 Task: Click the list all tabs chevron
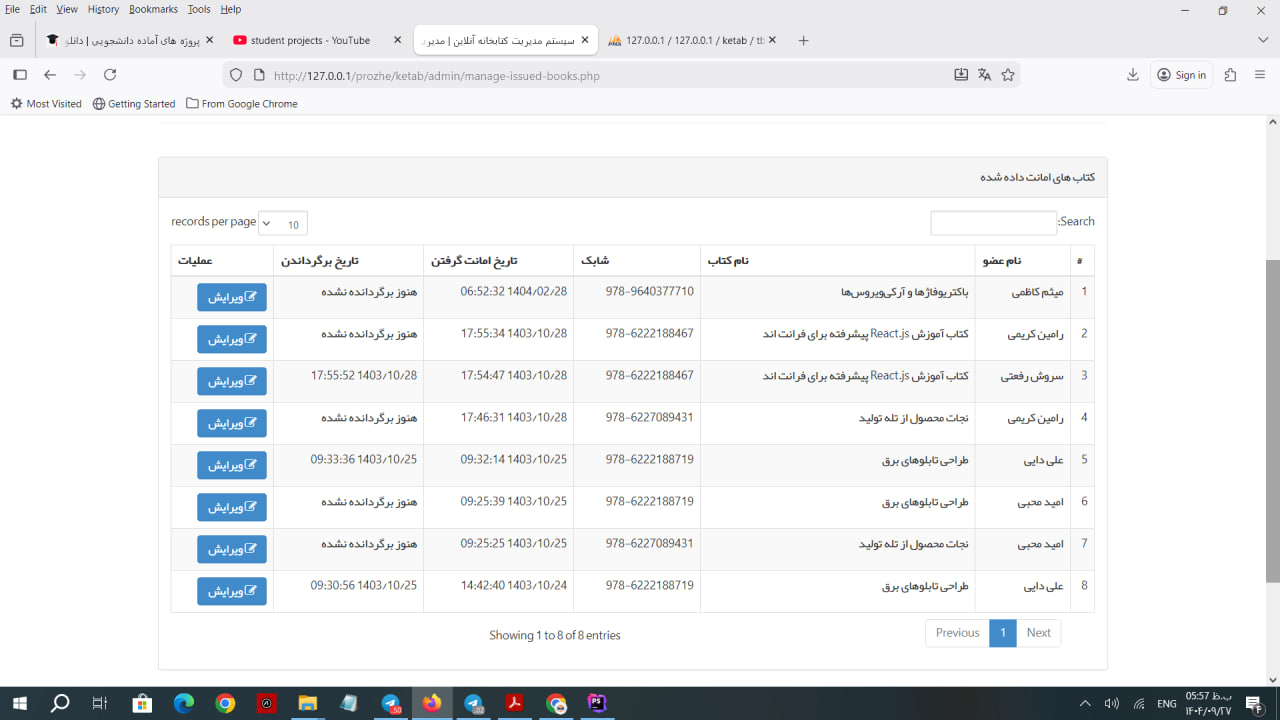[x=1263, y=40]
